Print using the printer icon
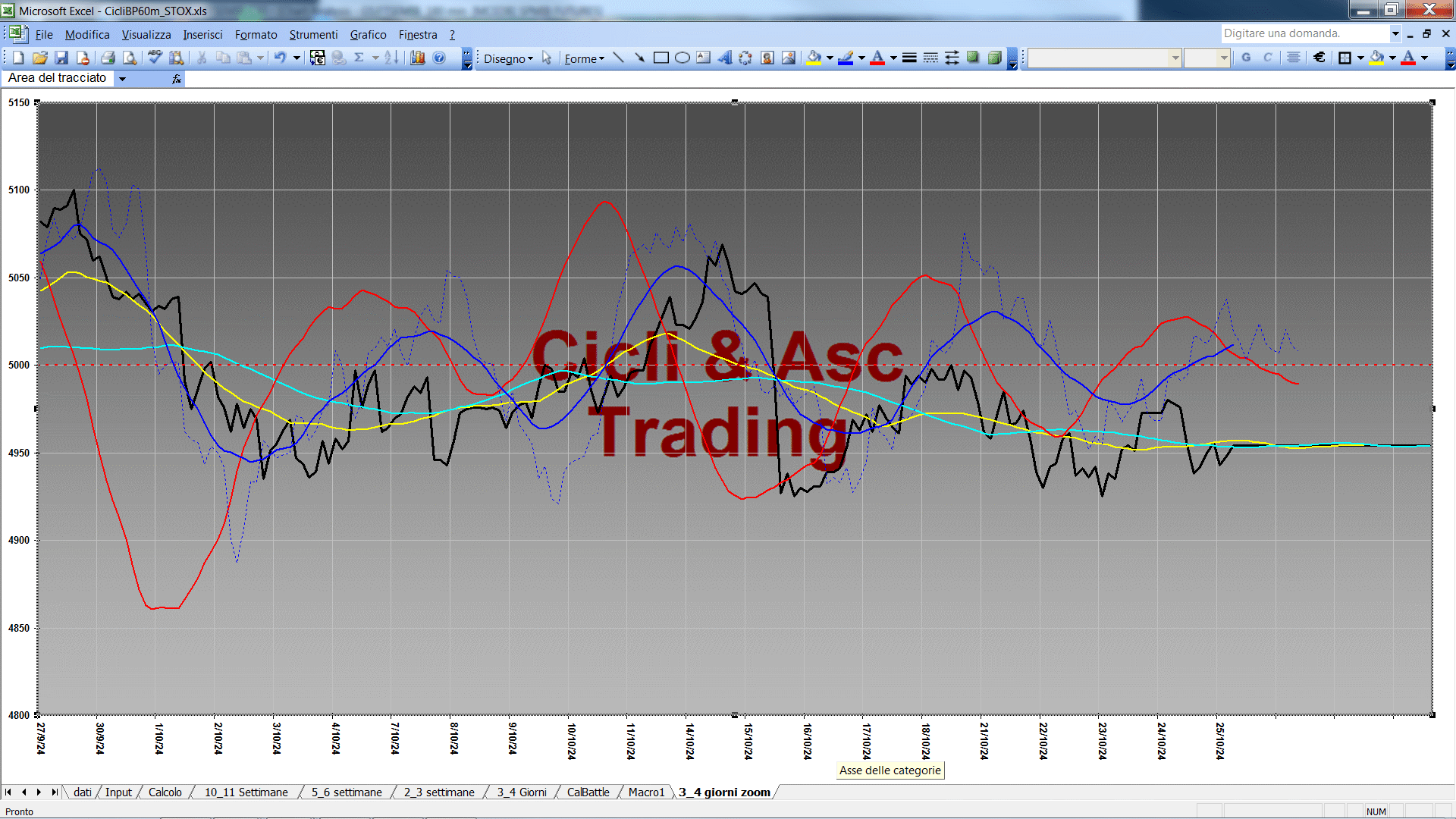This screenshot has height=819, width=1456. point(108,58)
